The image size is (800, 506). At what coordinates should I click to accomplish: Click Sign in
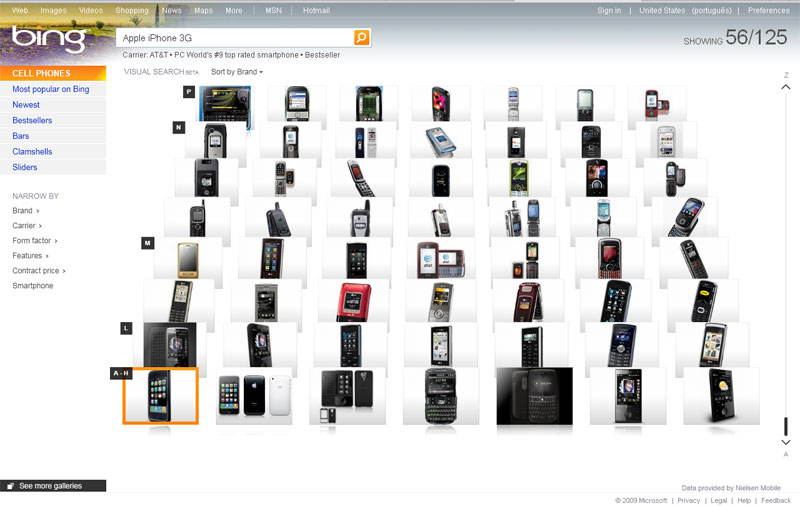point(609,10)
